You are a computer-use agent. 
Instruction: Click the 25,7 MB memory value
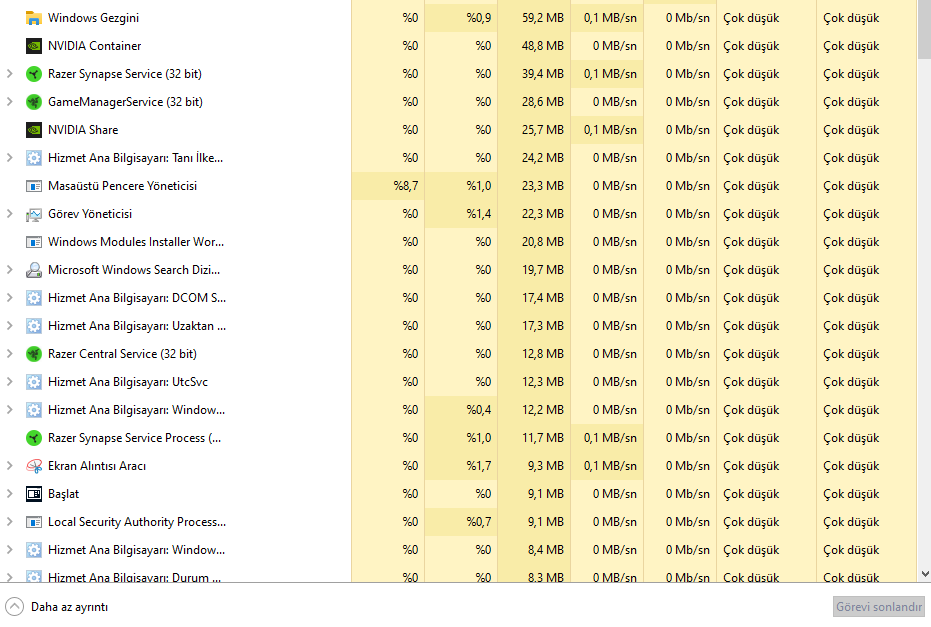point(543,129)
